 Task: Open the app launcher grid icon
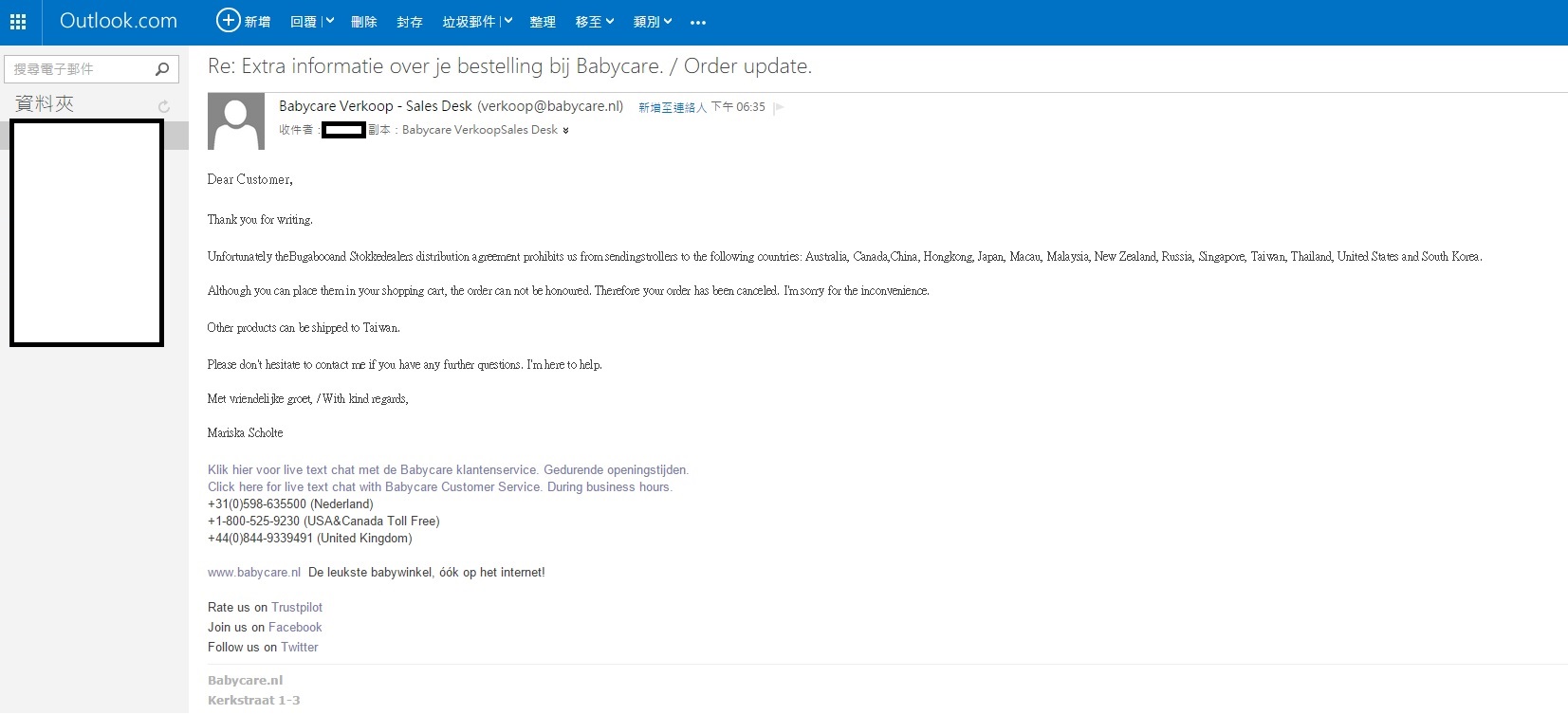pyautogui.click(x=18, y=22)
